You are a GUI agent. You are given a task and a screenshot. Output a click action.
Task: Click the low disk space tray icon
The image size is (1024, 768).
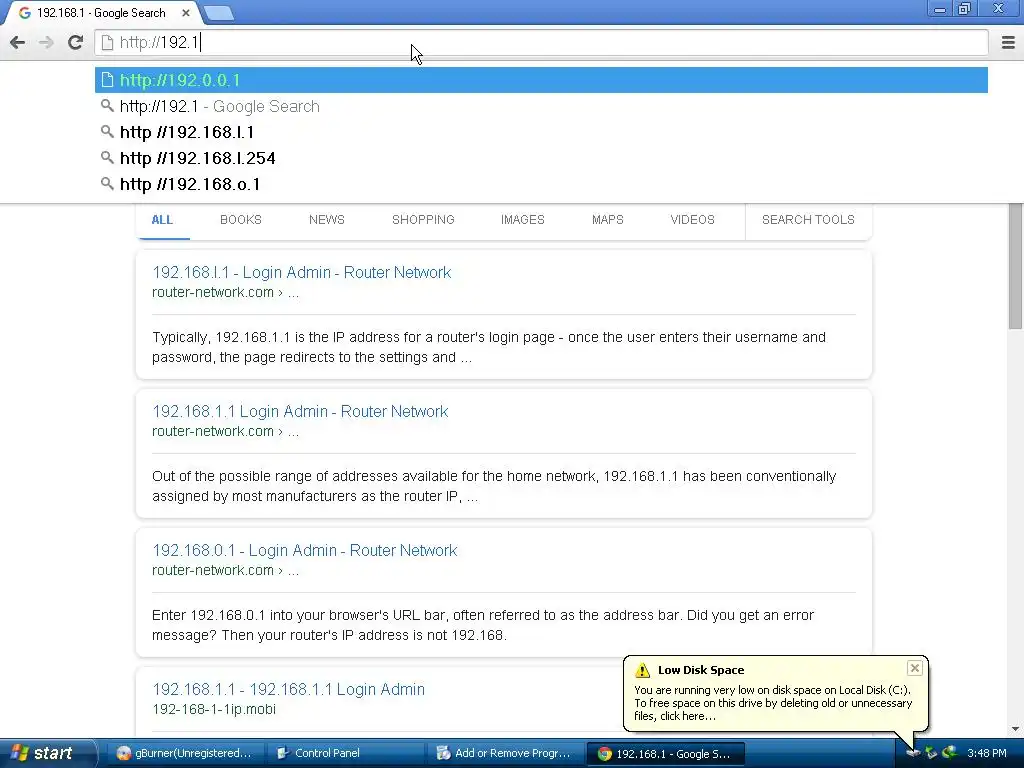[913, 753]
